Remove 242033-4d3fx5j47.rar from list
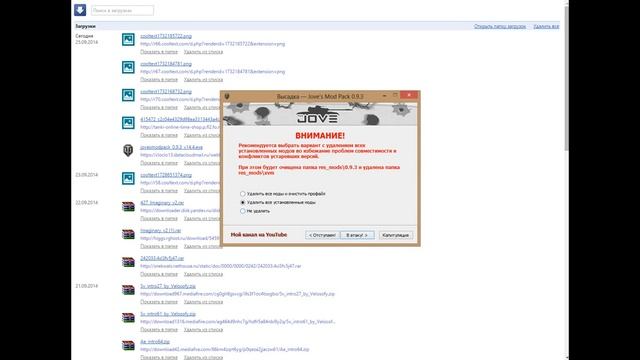The width and height of the screenshot is (640, 360). click(203, 274)
